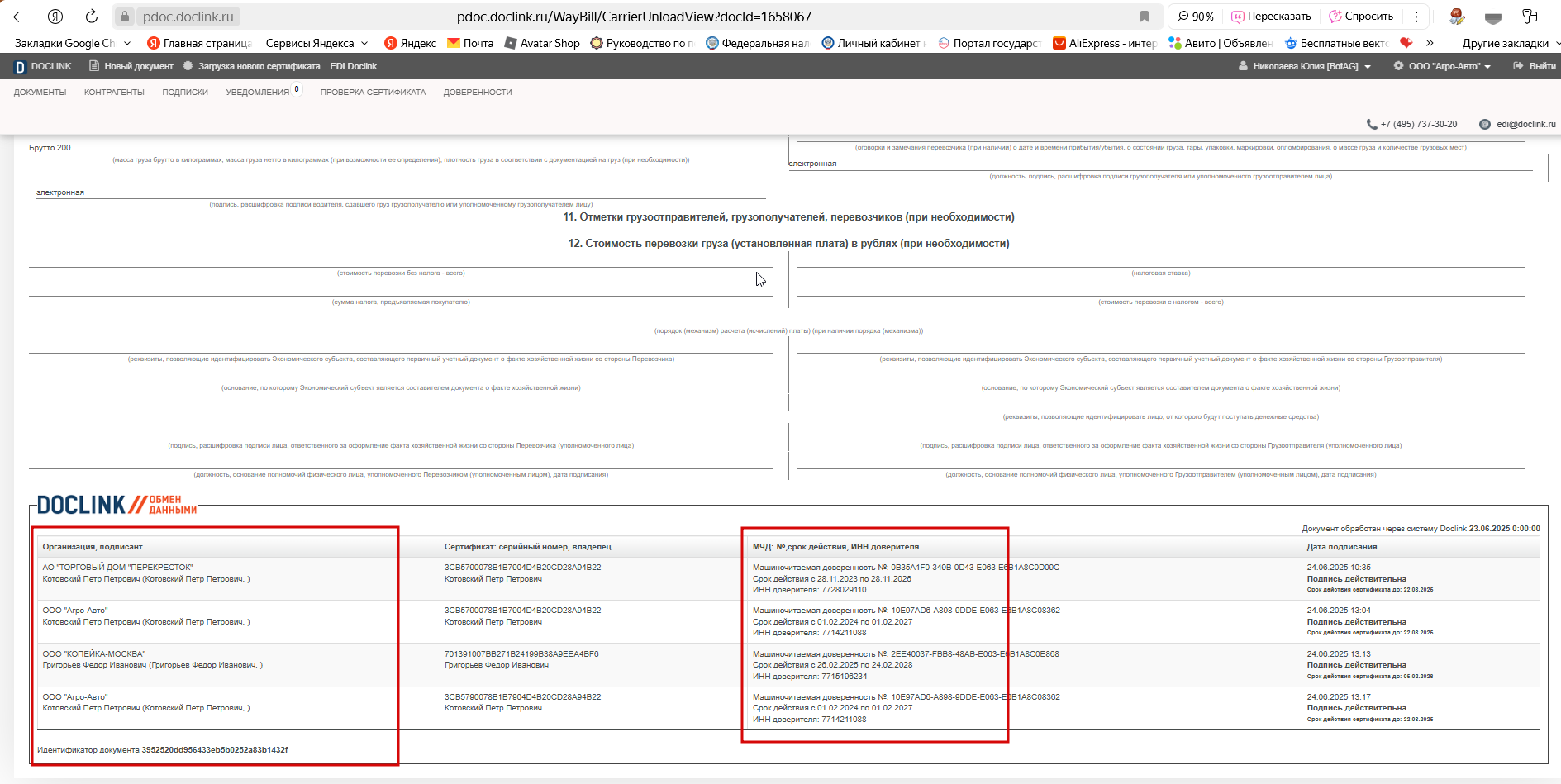The height and width of the screenshot is (784, 1561).
Task: Open the ДОВЕРЕННОСТИ menu tab
Action: click(478, 93)
